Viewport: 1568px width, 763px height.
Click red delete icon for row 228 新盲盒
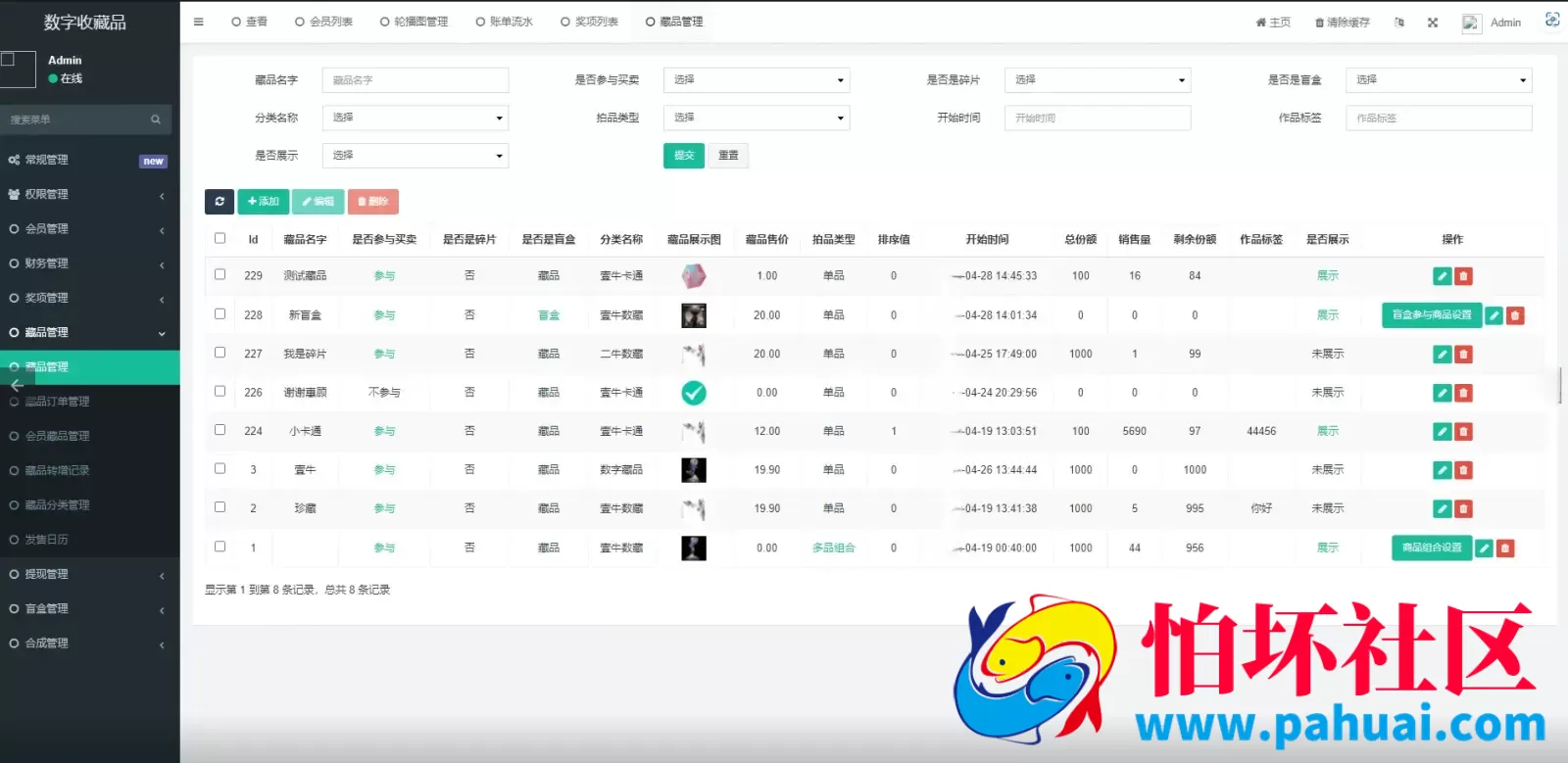(1516, 315)
